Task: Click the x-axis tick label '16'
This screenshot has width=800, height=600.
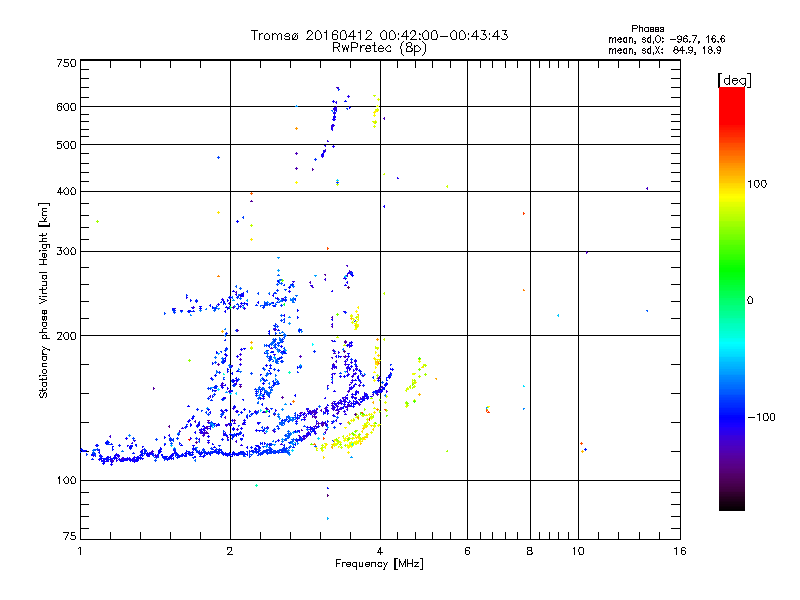Action: point(680,551)
